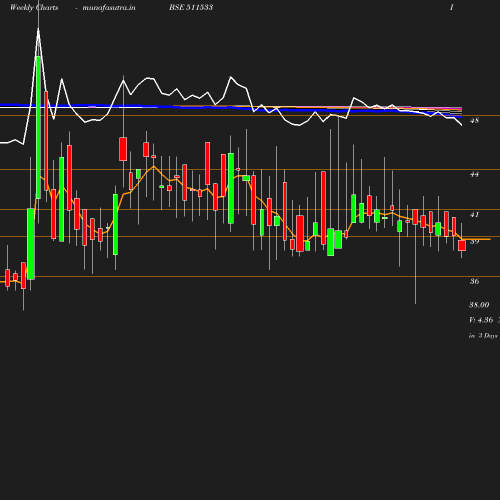The width and height of the screenshot is (500, 500).
Task: Click the closing price value "38.00"
Action: (479, 305)
